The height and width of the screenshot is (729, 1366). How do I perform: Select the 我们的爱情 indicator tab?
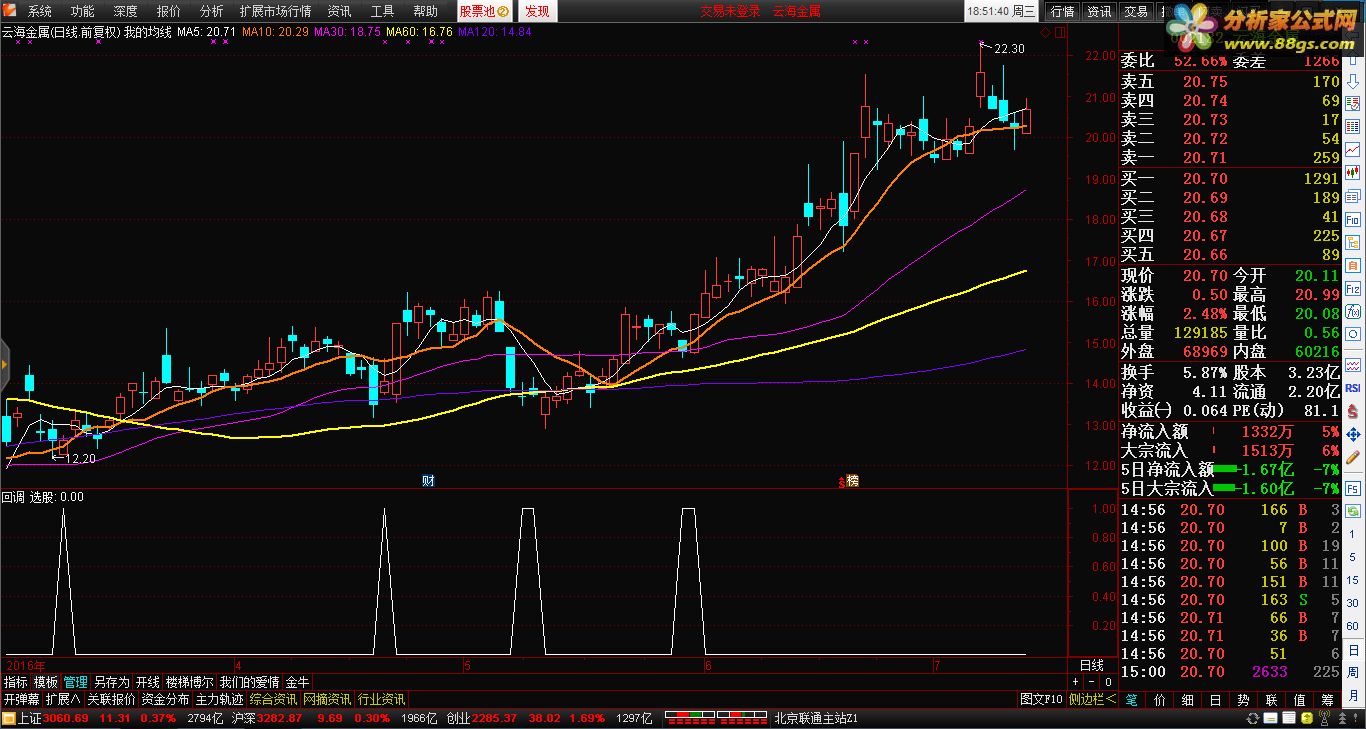[x=249, y=682]
